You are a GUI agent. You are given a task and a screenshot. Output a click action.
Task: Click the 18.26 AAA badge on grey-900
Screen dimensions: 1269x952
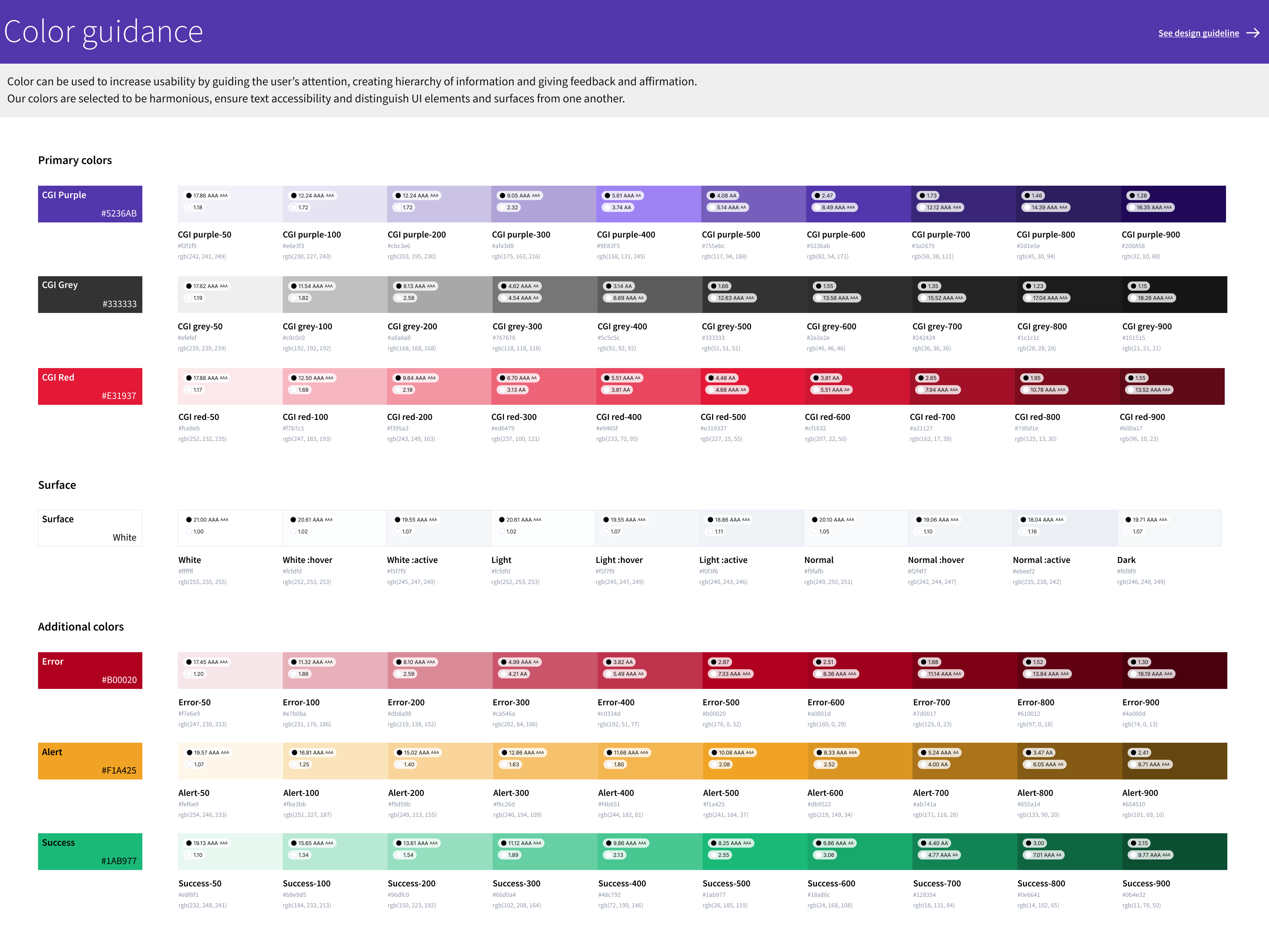(1152, 298)
